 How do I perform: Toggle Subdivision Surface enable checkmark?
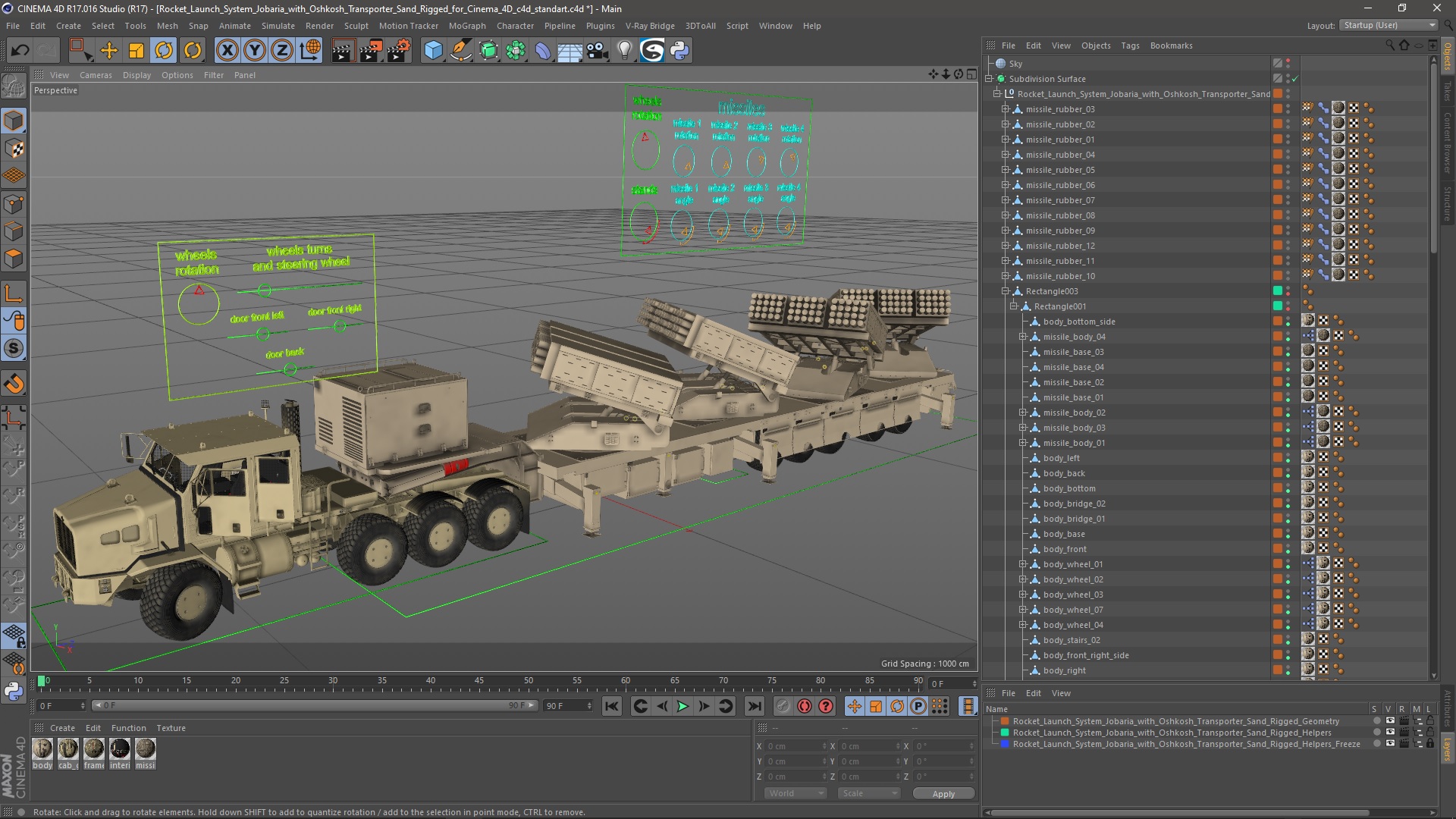pyautogui.click(x=1295, y=79)
